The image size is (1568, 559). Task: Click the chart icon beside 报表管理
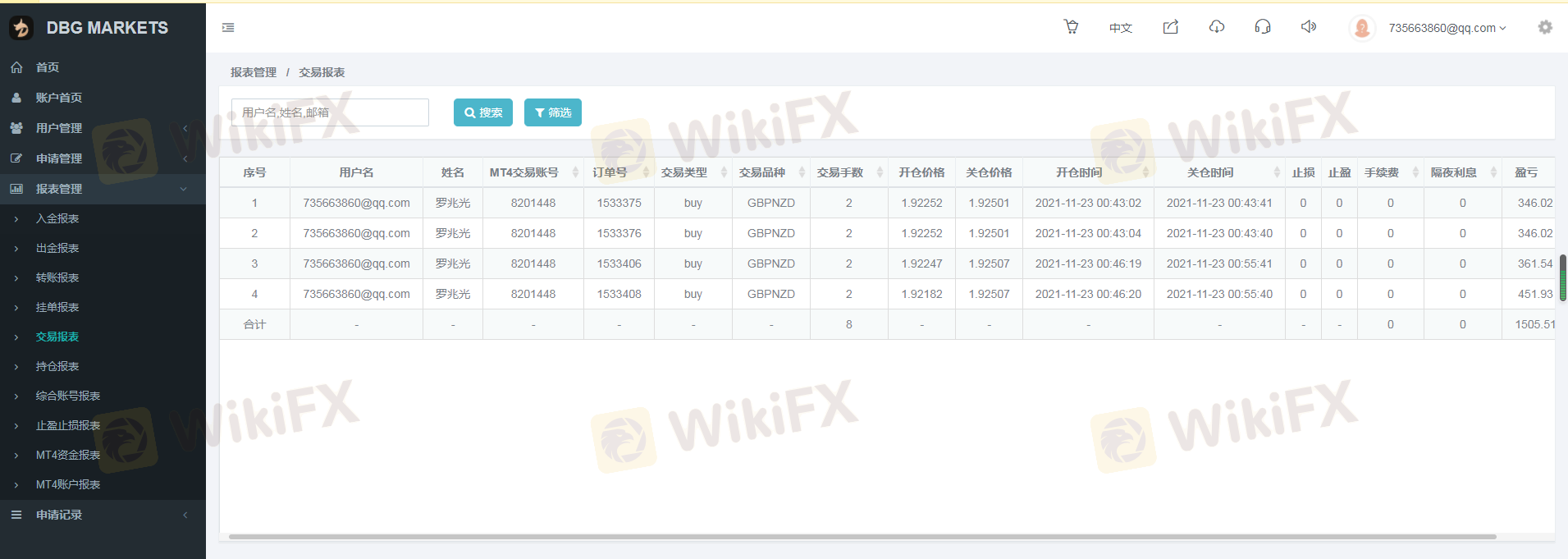click(x=16, y=189)
